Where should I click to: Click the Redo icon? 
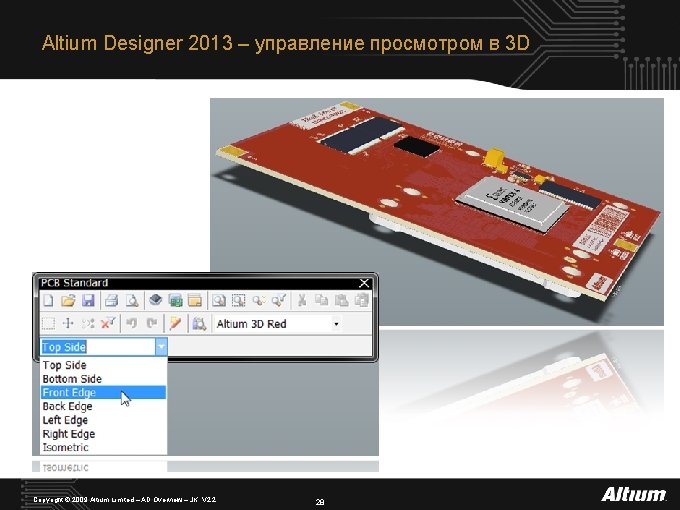pos(152,324)
